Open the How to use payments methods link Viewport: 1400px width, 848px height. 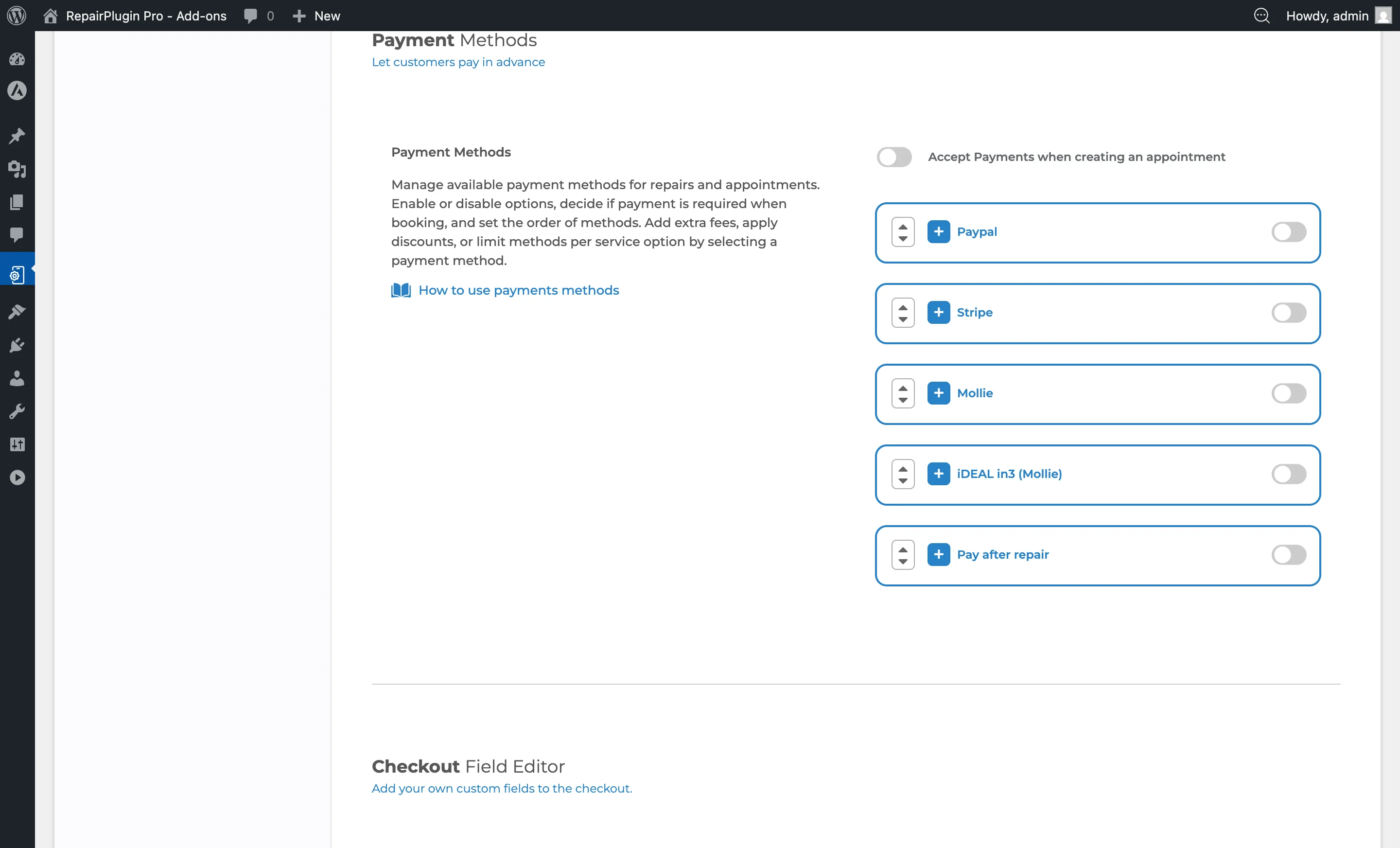coord(519,290)
